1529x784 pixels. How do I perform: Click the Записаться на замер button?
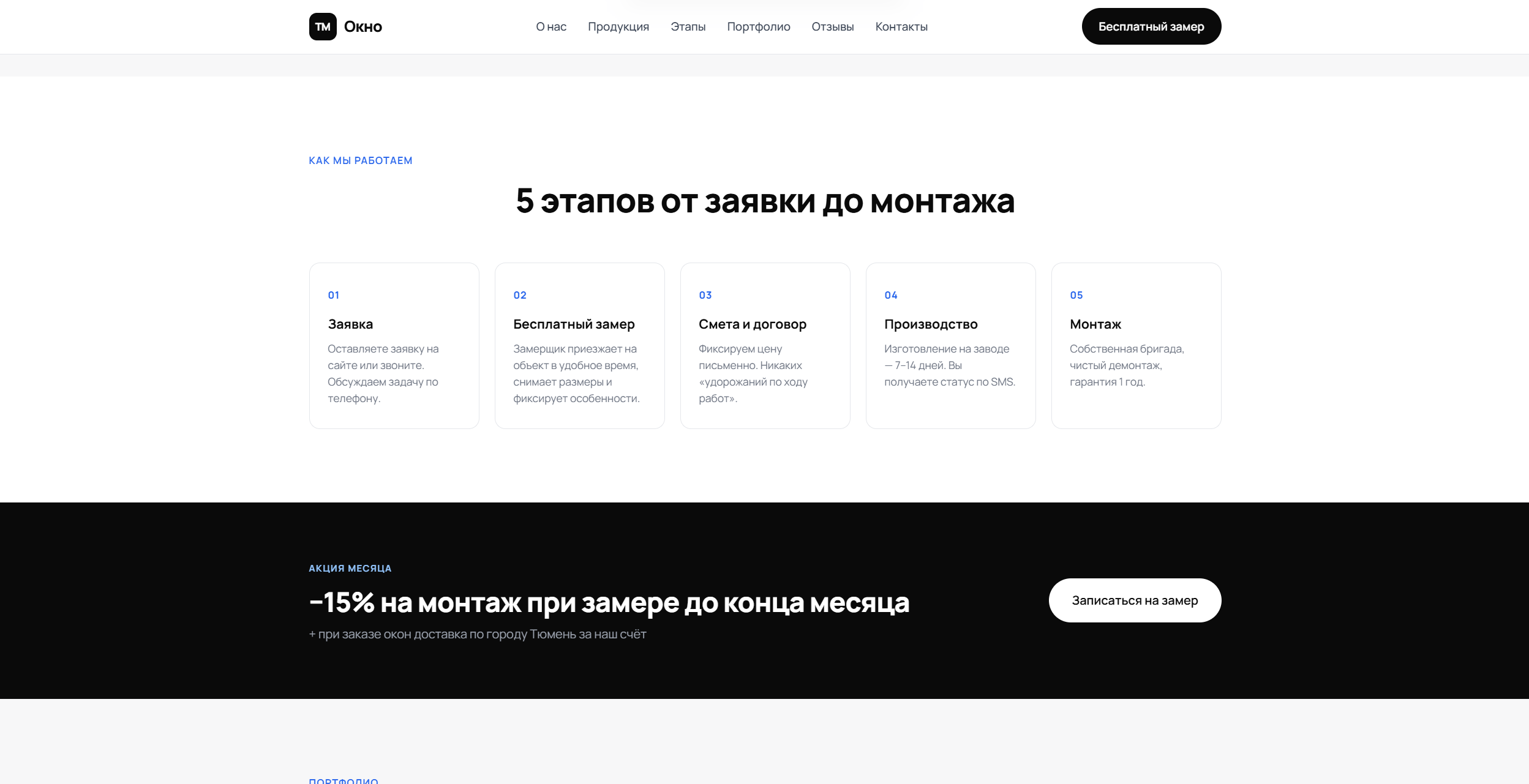click(1134, 600)
